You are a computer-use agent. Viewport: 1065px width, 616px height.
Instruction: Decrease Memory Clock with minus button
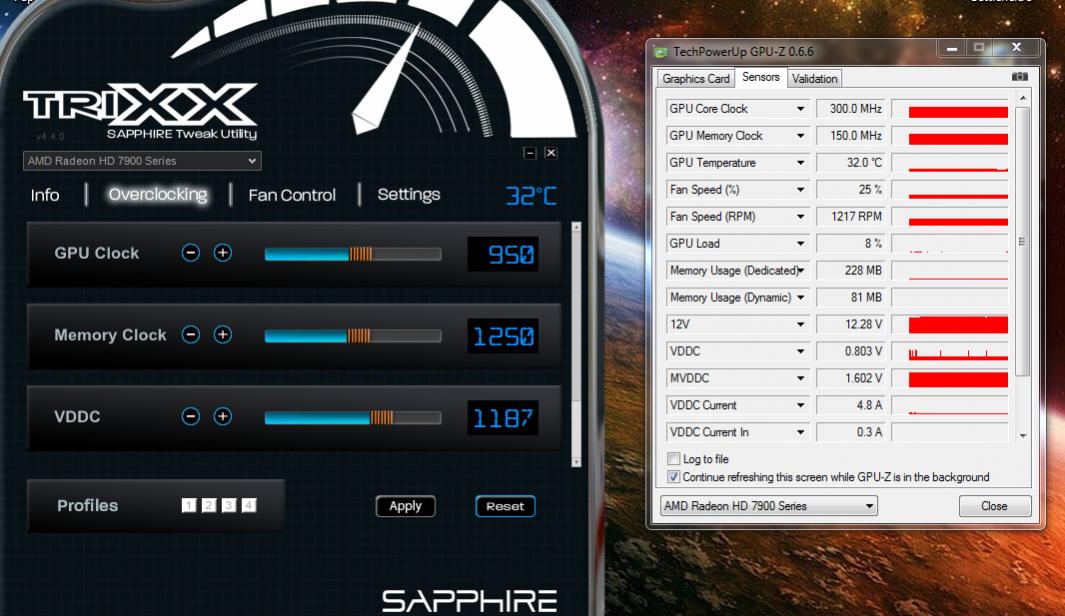pyautogui.click(x=191, y=335)
